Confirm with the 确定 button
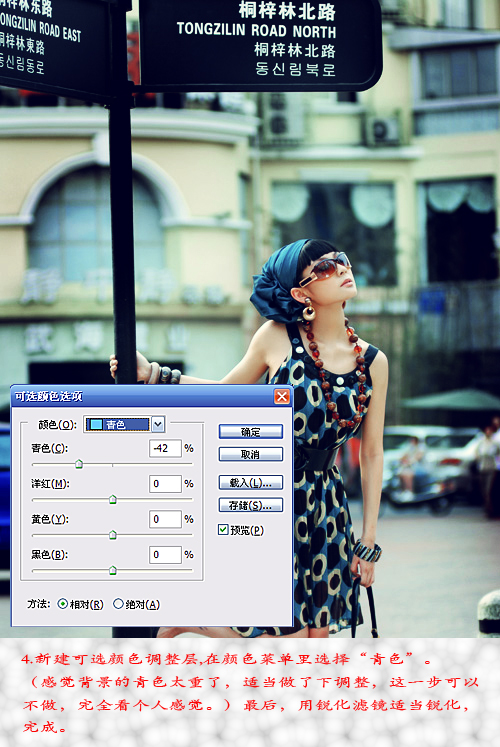This screenshot has height=747, width=500. pyautogui.click(x=250, y=432)
